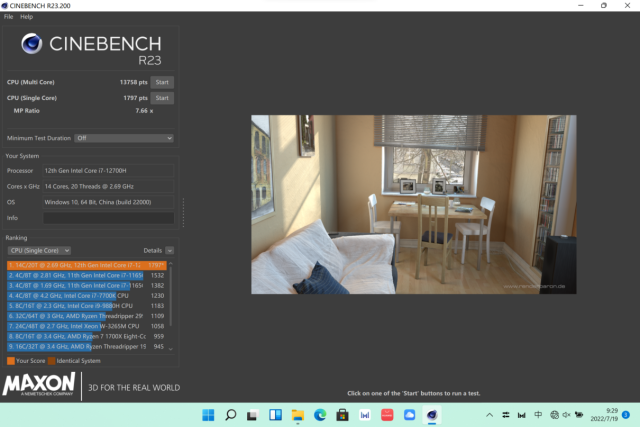The height and width of the screenshot is (427, 640).
Task: Click the Info input field
Action: (109, 218)
